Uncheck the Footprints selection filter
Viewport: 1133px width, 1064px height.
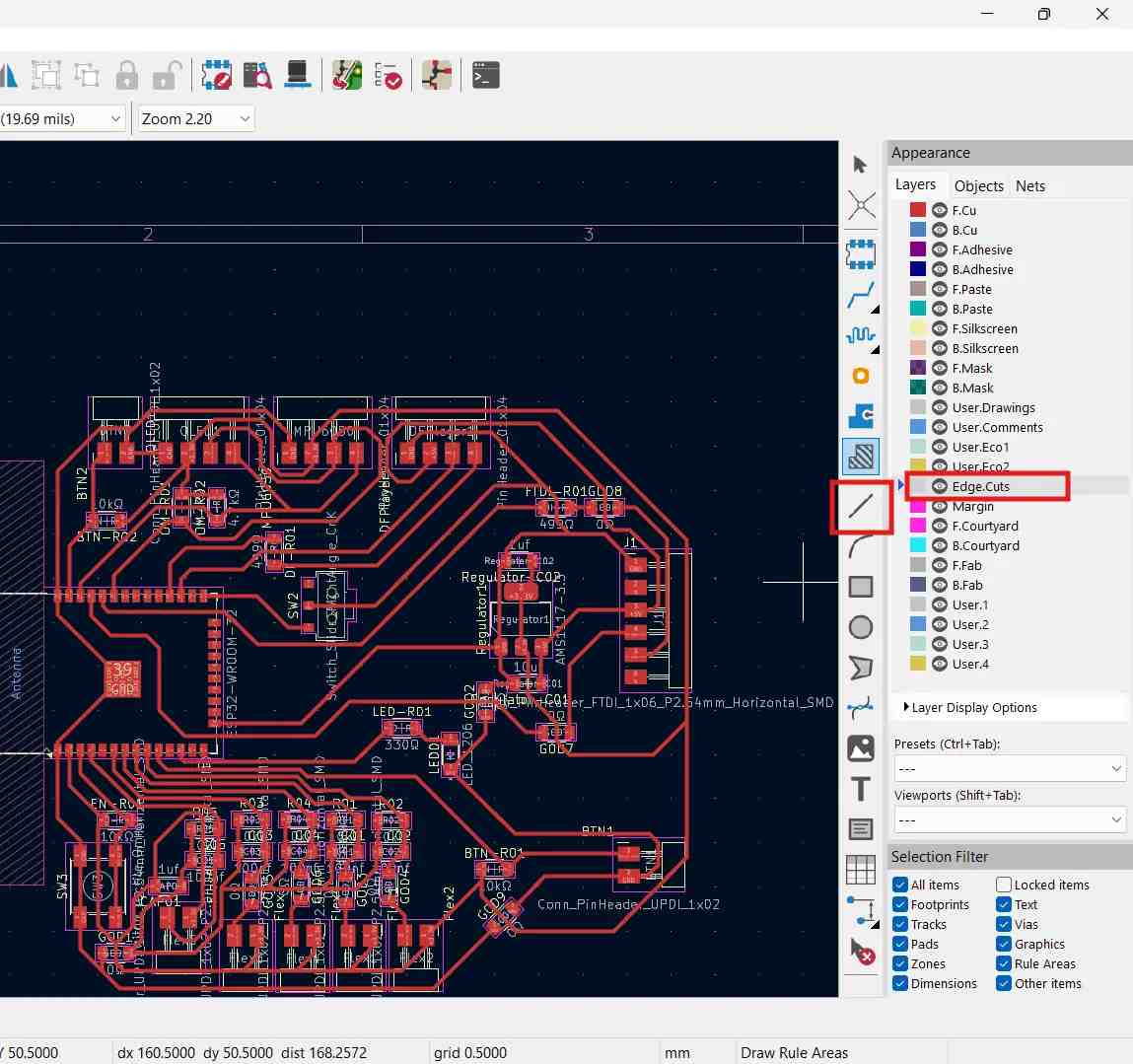(x=900, y=904)
